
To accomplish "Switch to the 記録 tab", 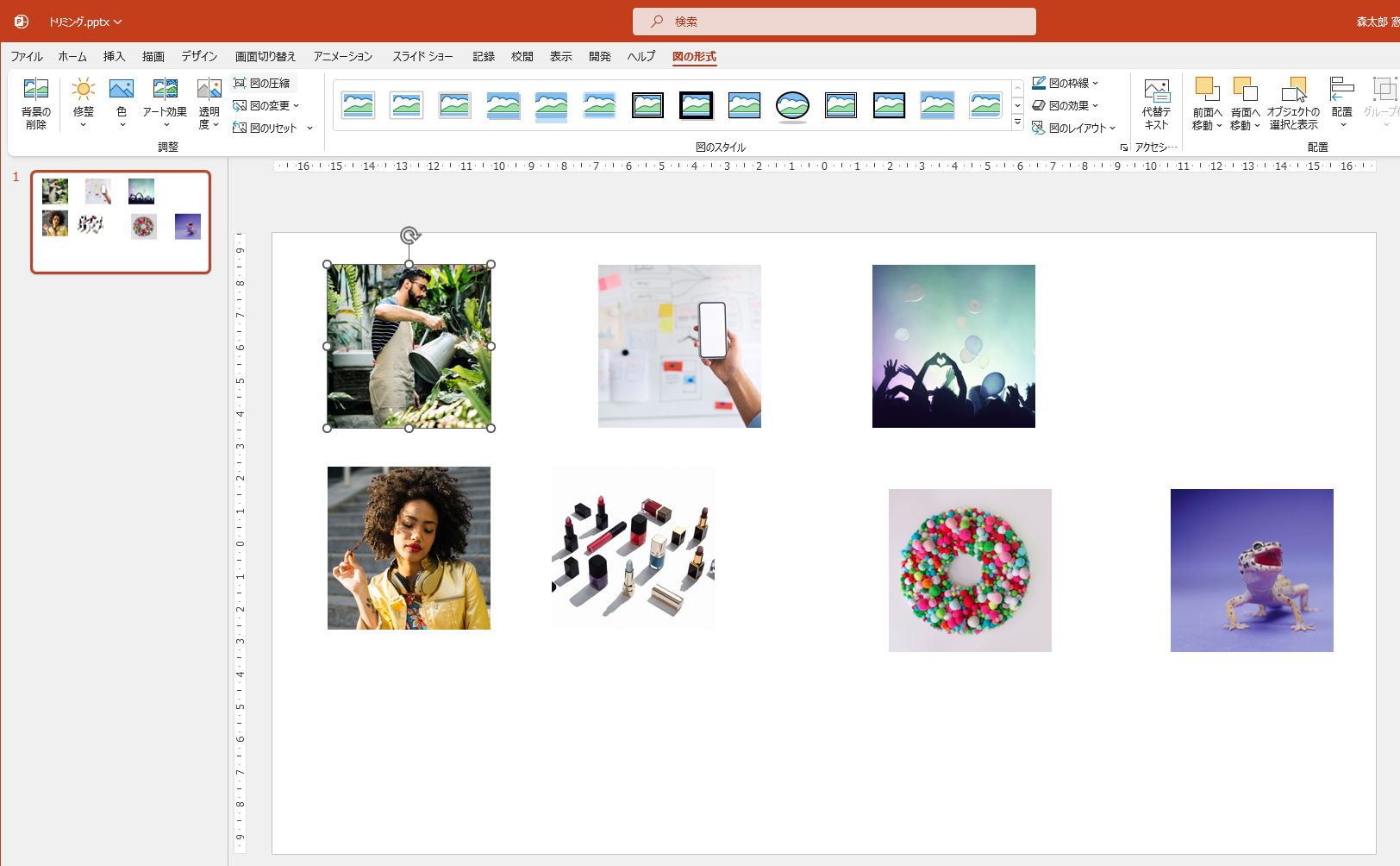I will (484, 56).
